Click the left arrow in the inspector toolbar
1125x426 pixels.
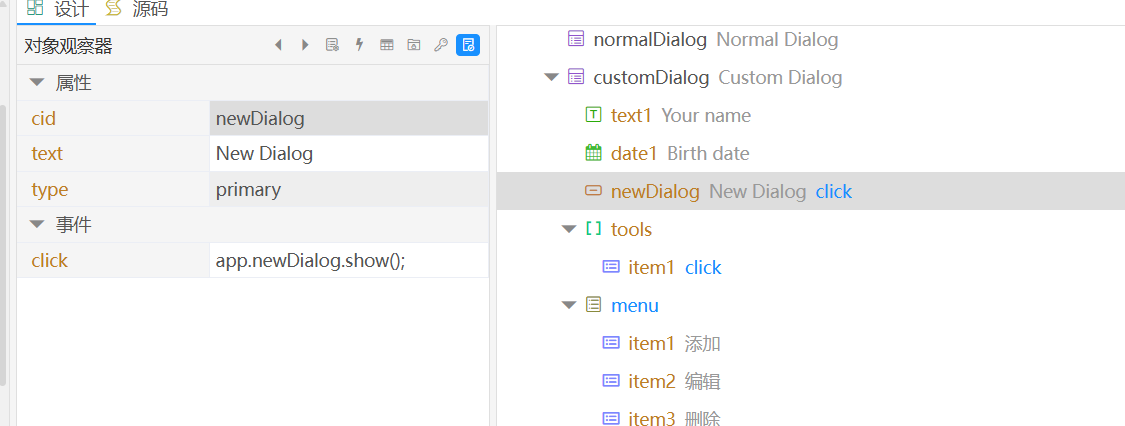tap(279, 45)
